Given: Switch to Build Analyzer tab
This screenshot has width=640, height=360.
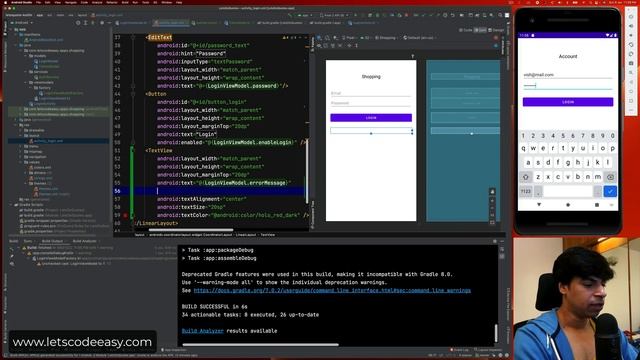Looking at the screenshot, I should (84, 241).
